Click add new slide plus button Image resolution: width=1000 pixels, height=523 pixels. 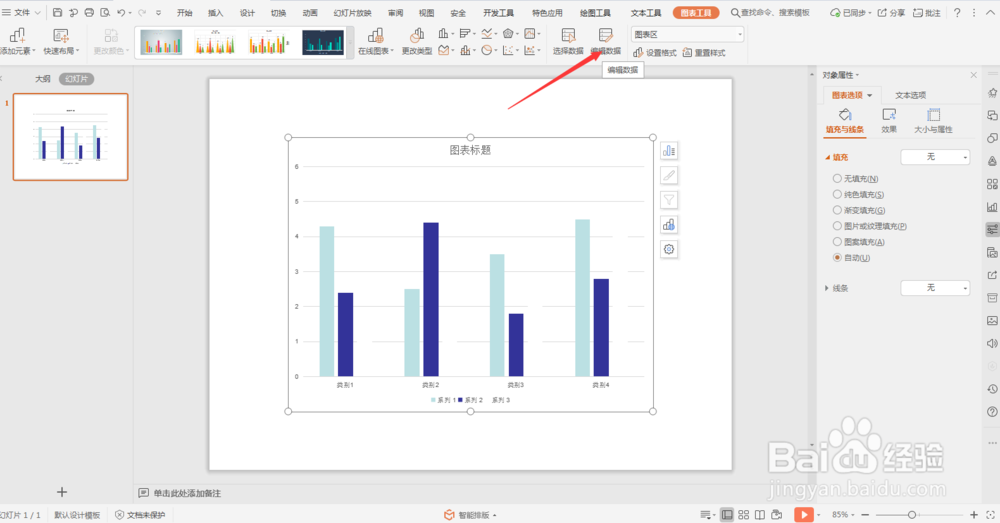coord(62,492)
